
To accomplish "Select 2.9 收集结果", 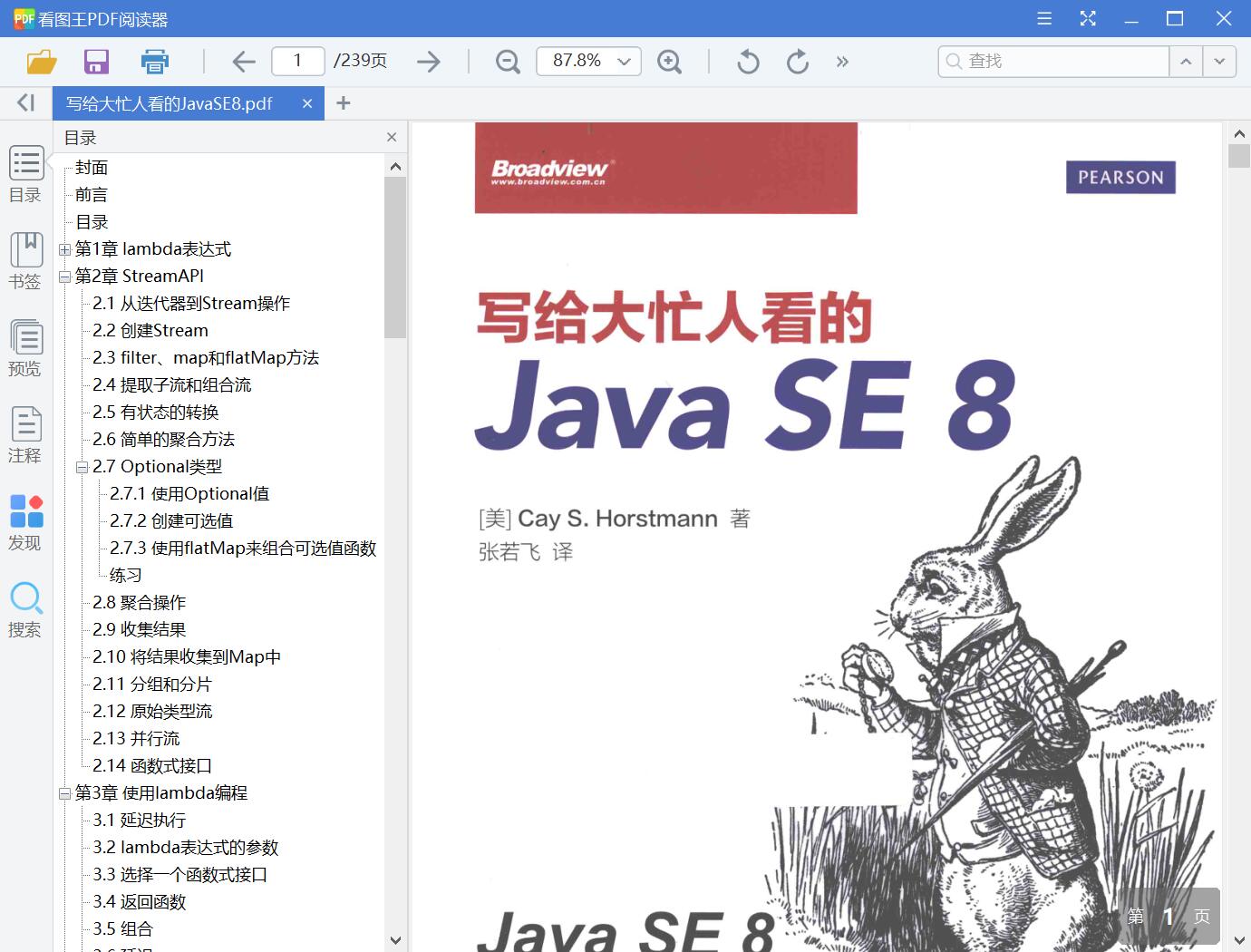I will pyautogui.click(x=139, y=630).
